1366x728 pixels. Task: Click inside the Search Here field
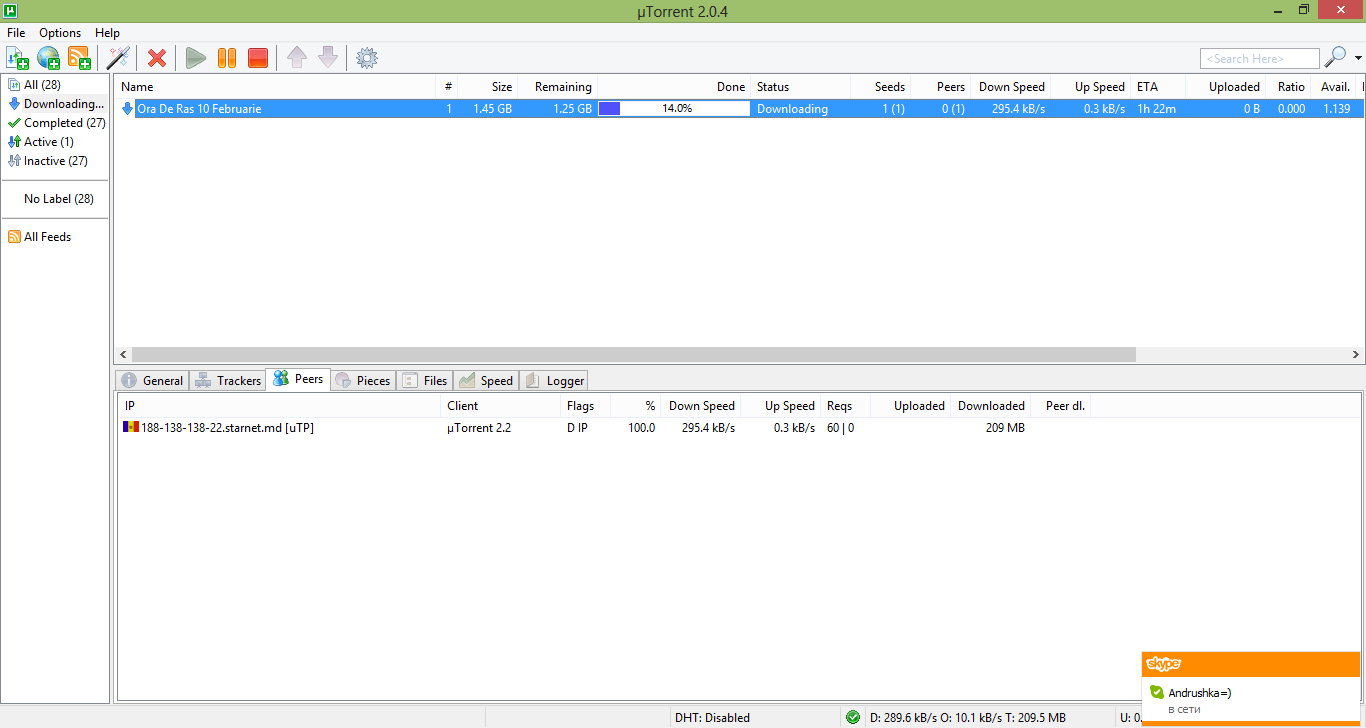[x=1258, y=59]
